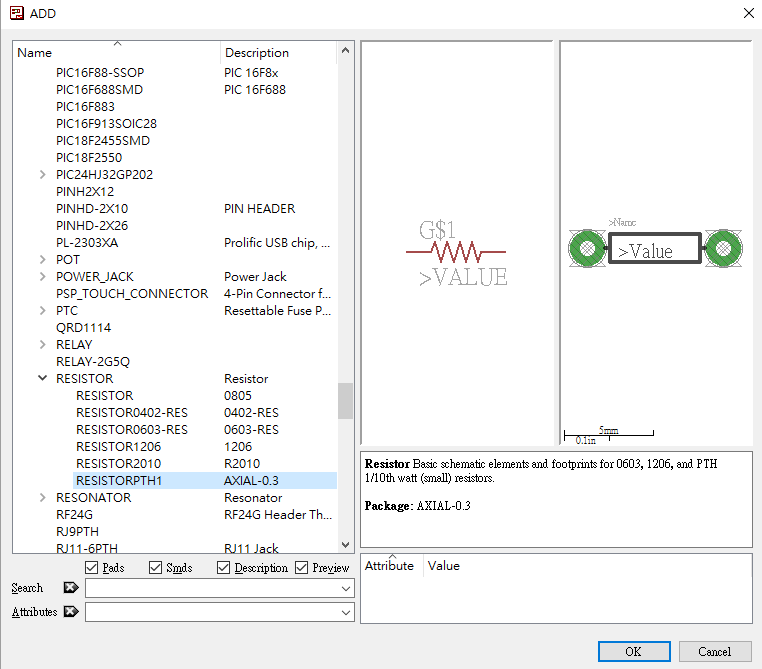Select RESISTOR0603-RES in the tree
Screen dimensions: 762x669
[131, 429]
